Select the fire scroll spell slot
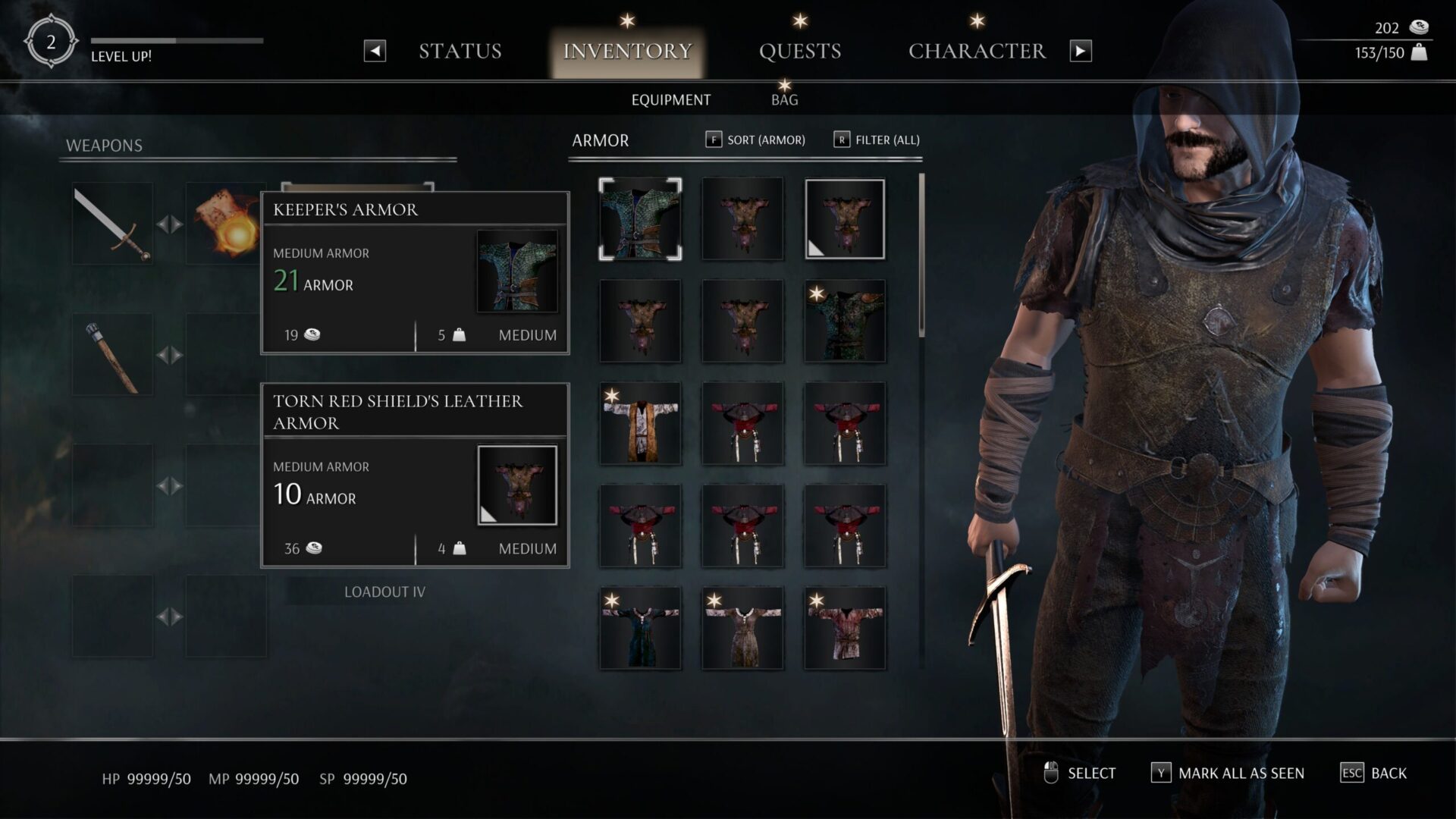Image resolution: width=1456 pixels, height=819 pixels. click(x=224, y=224)
